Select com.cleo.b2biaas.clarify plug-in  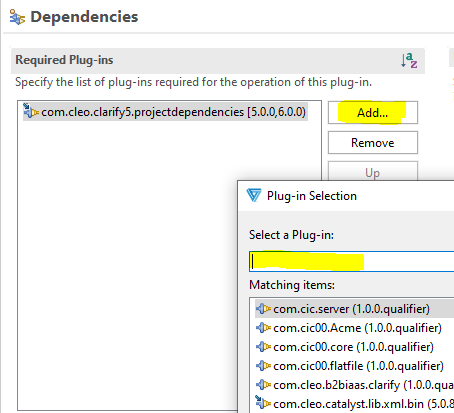[x=355, y=385]
